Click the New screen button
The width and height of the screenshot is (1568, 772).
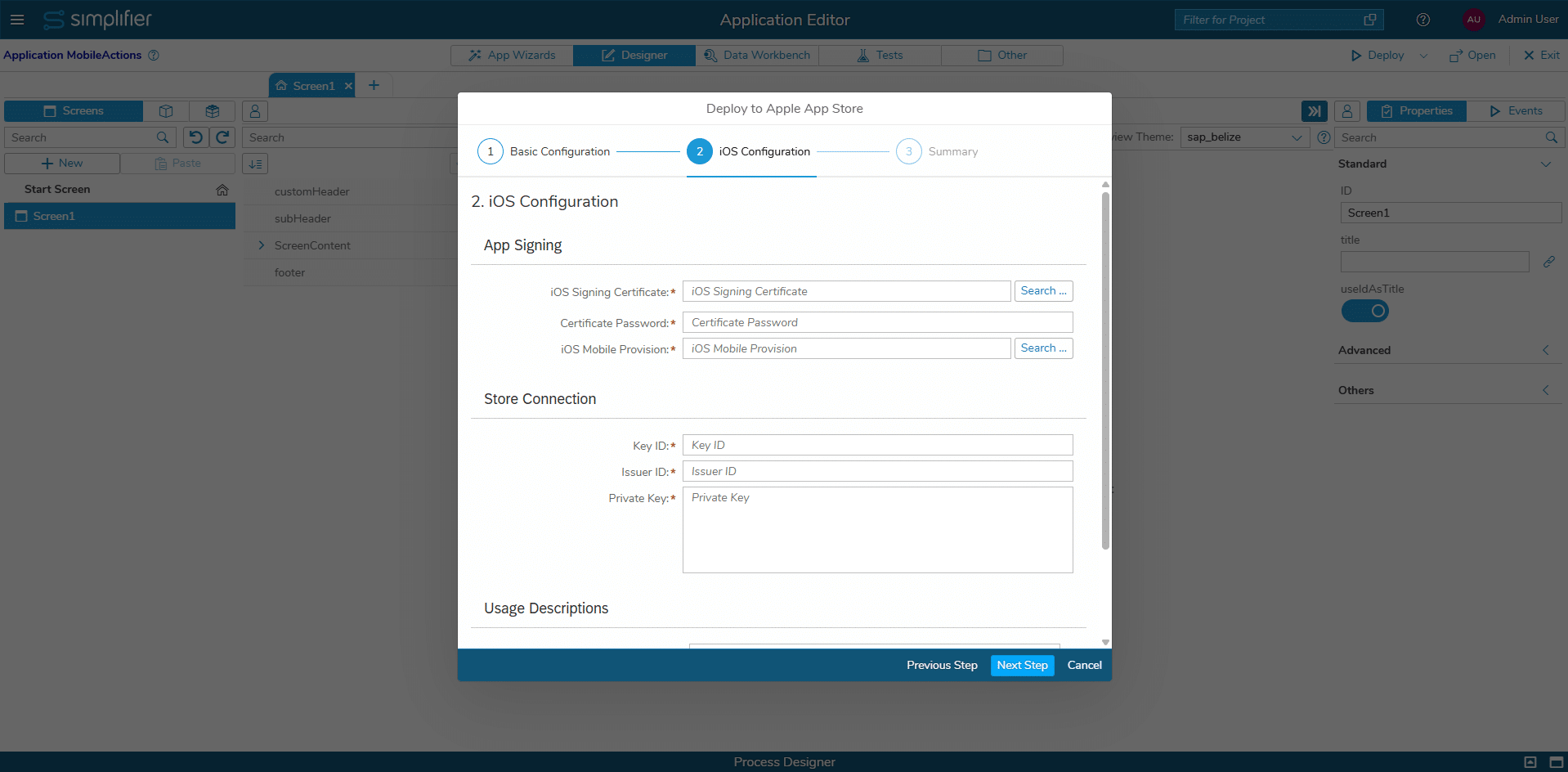(62, 164)
